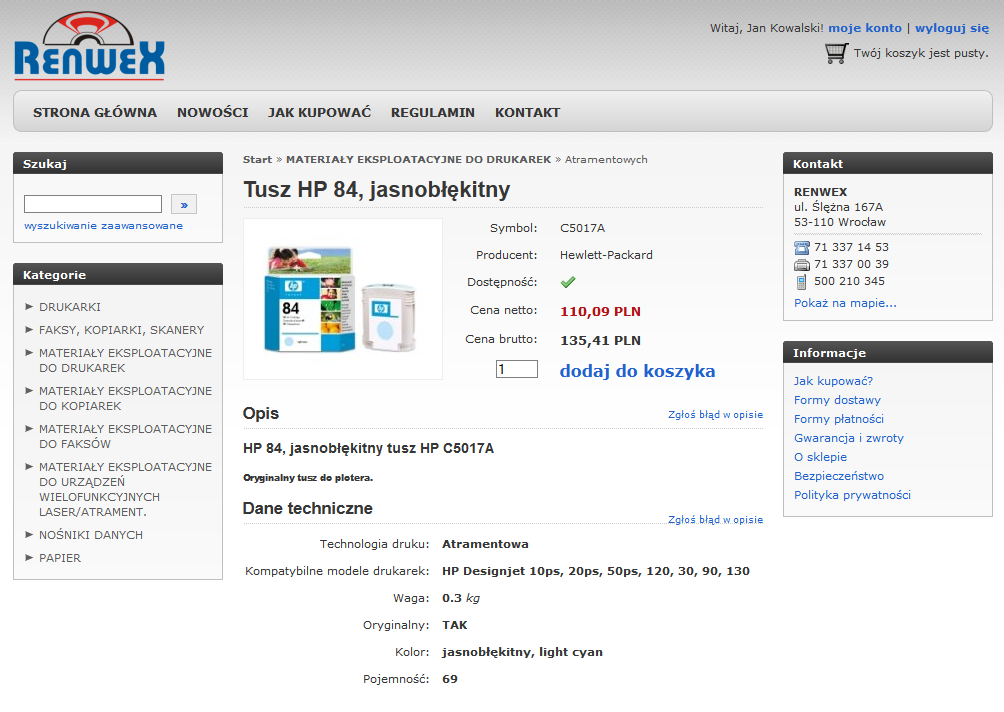Screen dimensions: 1004x712
Task: Select MATERIAŁY EKSPLOATACYJNE DO FAKSÓW category
Action: pos(126,436)
